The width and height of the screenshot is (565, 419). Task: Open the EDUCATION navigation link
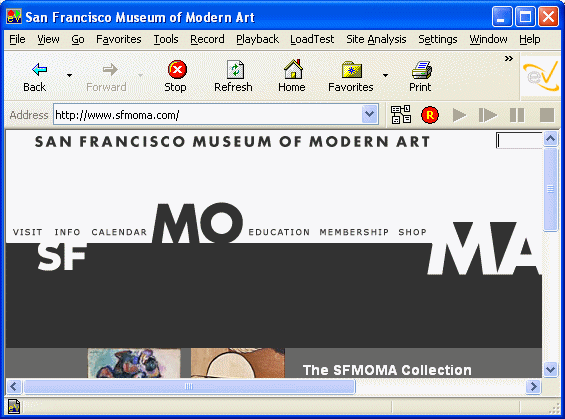pyautogui.click(x=279, y=232)
